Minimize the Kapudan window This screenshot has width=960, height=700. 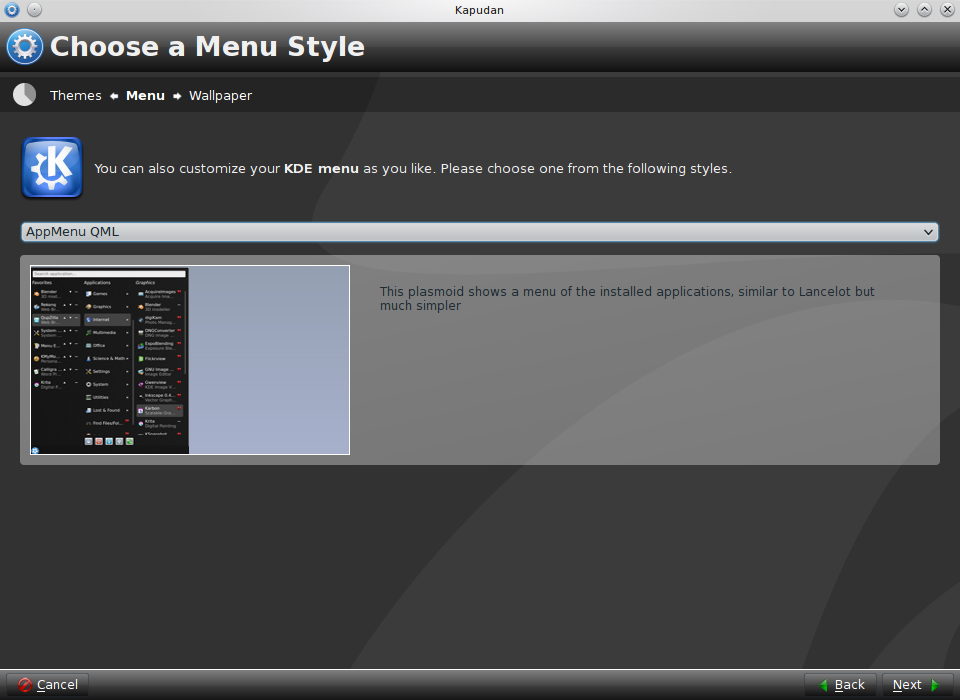pyautogui.click(x=901, y=9)
